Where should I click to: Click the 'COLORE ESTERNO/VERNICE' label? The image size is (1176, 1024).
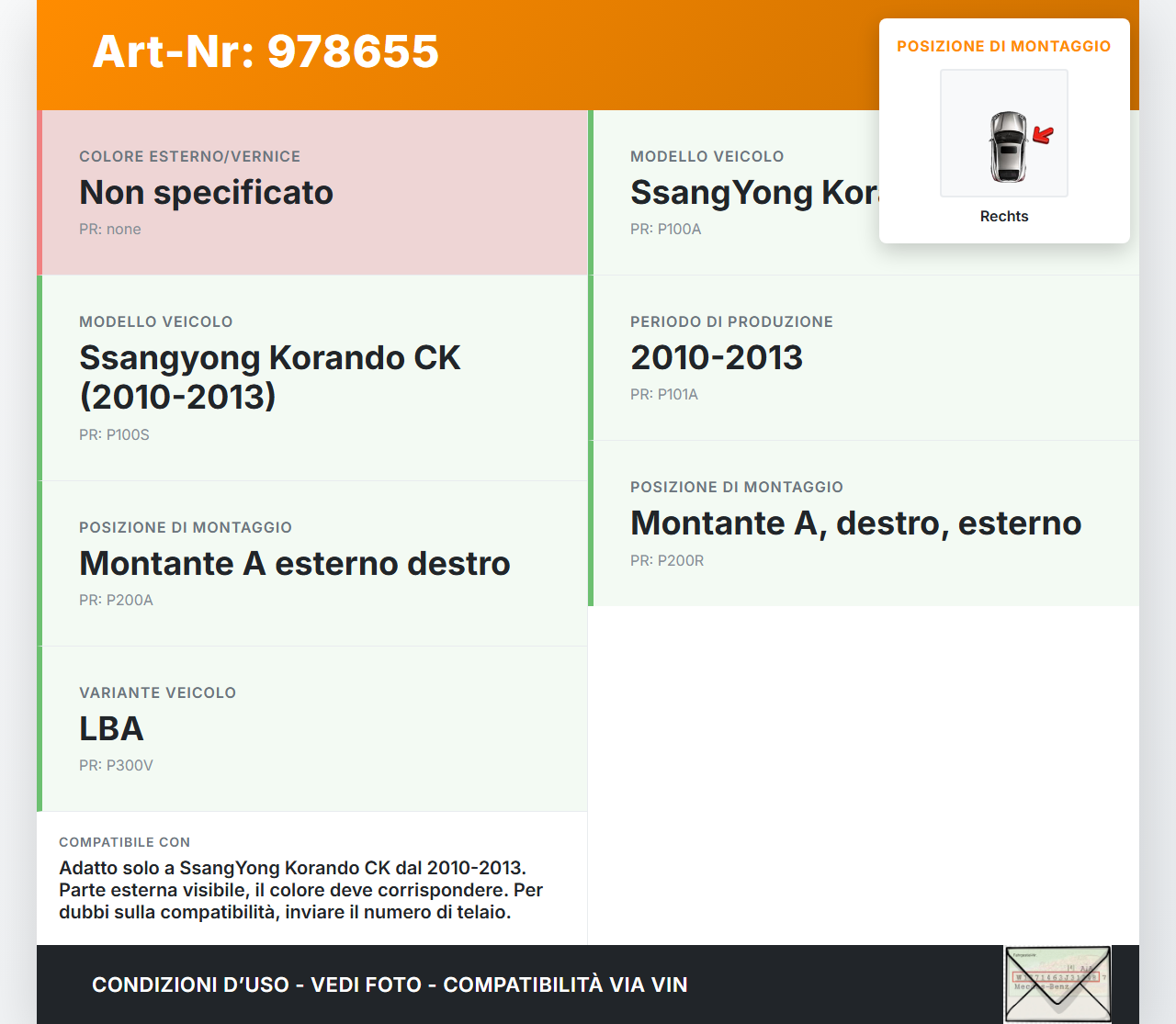pos(190,156)
